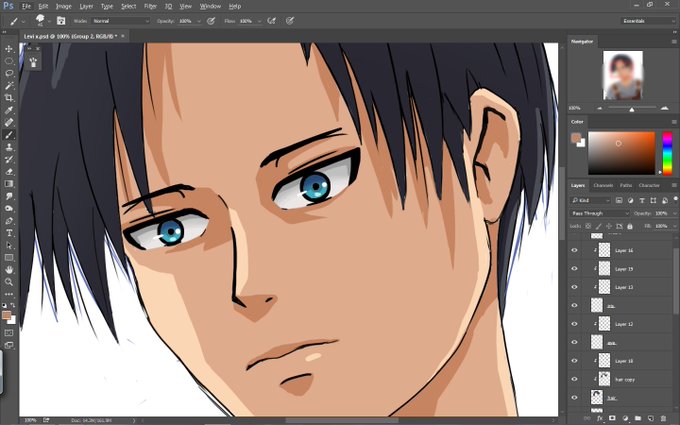This screenshot has height=425, width=680.
Task: Open the layer filter Kind dropdown
Action: click(591, 200)
